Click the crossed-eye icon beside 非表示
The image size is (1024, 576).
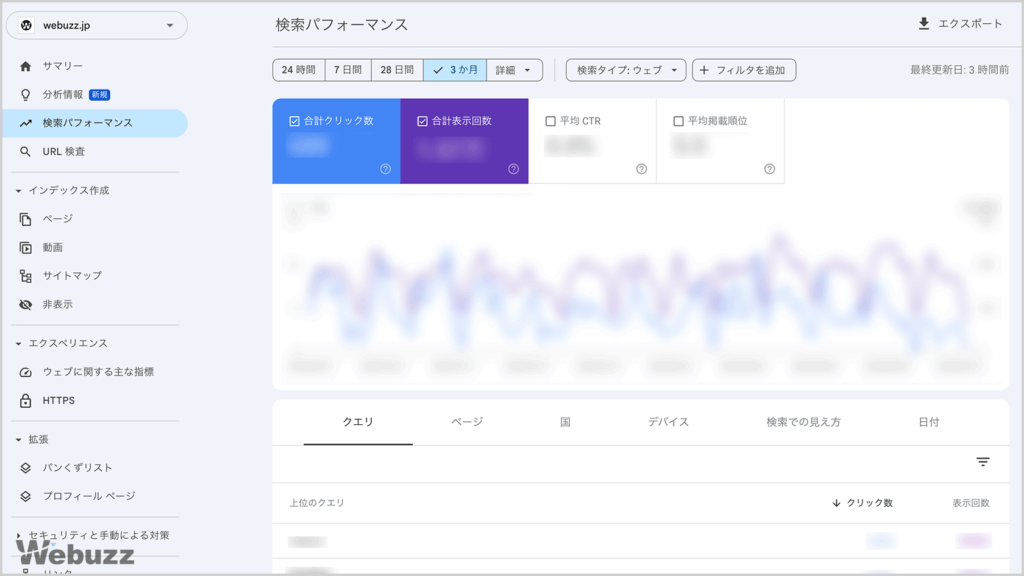[25, 304]
